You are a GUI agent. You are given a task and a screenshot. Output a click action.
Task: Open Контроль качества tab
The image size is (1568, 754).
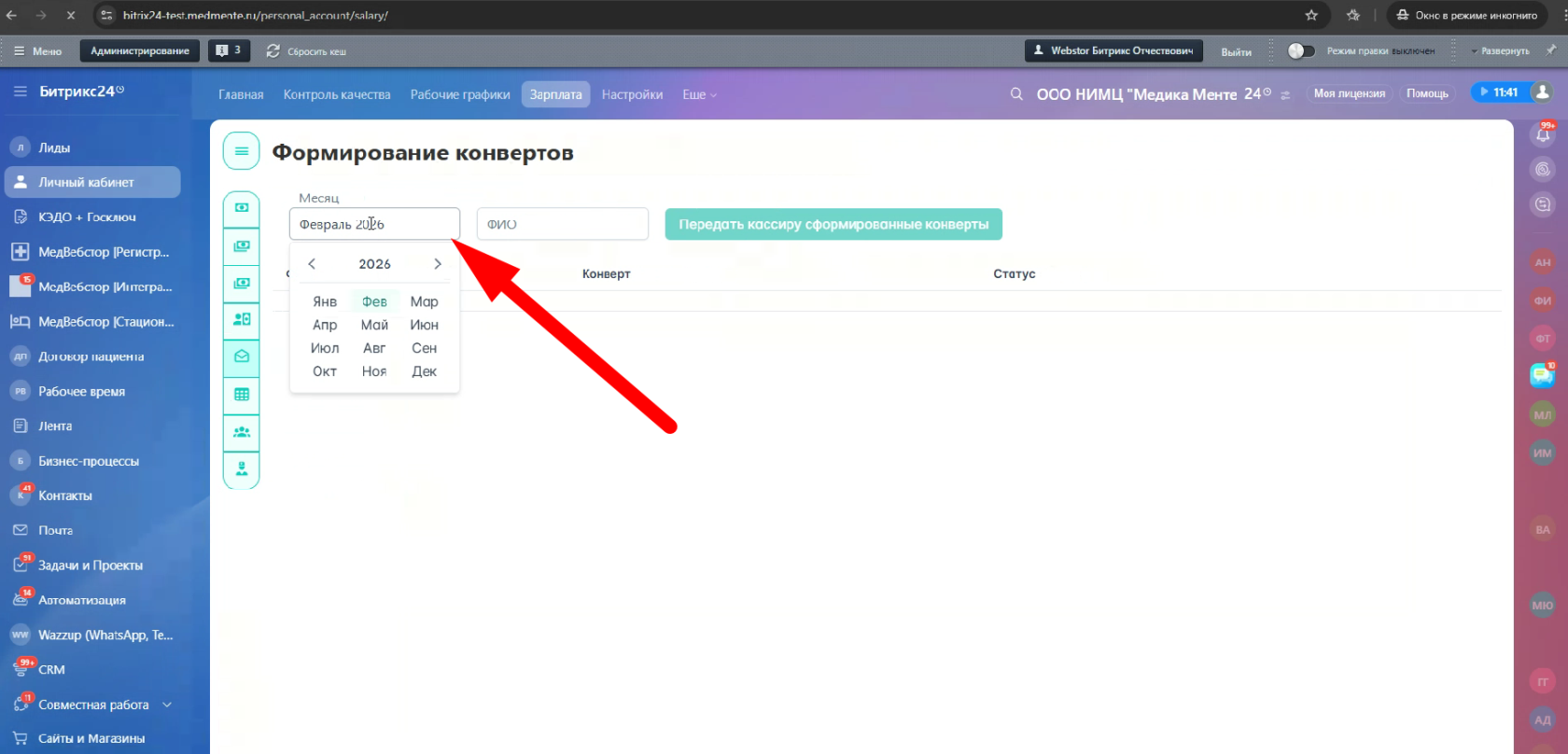[x=337, y=95]
